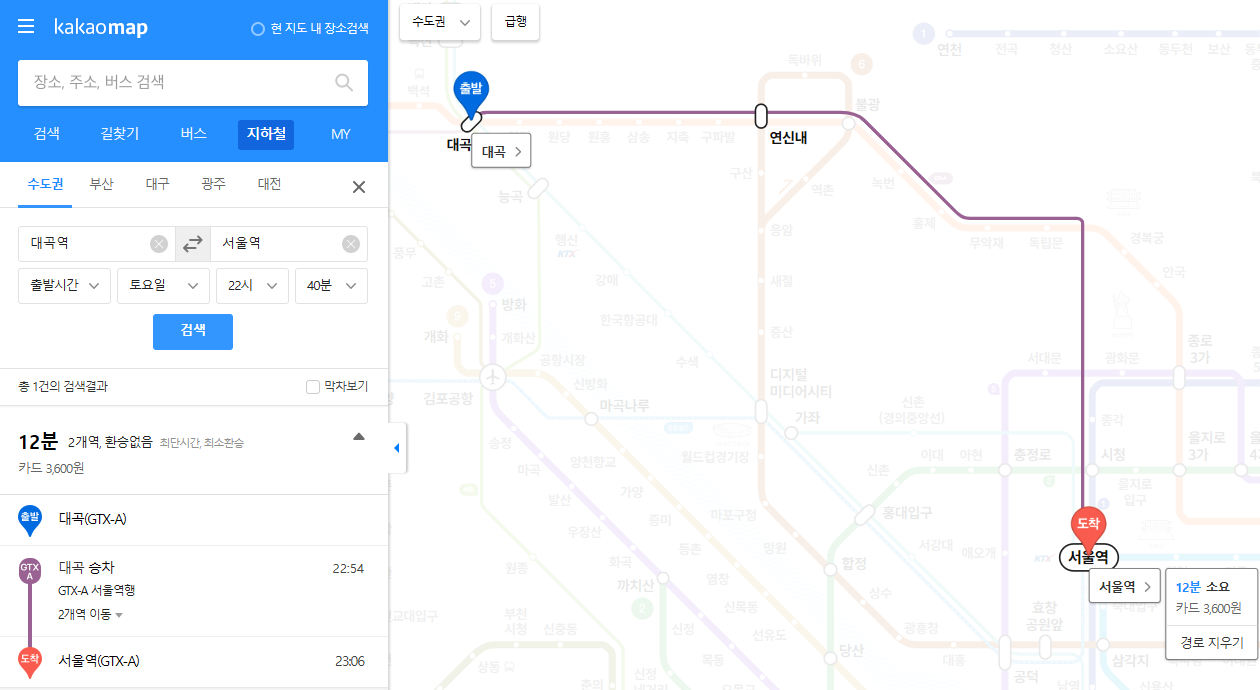Select the 광주 region tab
Screen dimensions: 1260x690
click(x=214, y=185)
